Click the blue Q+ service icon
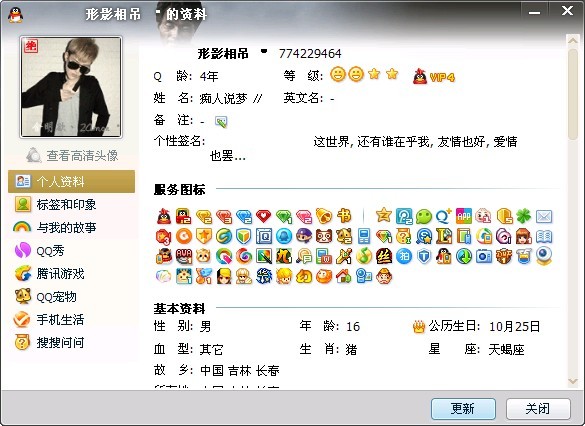 click(x=444, y=216)
